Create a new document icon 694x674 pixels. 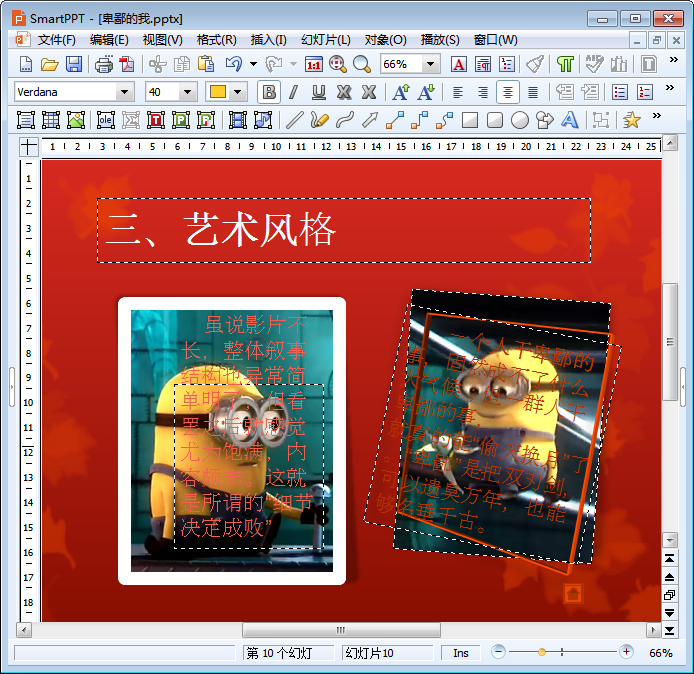pyautogui.click(x=26, y=64)
